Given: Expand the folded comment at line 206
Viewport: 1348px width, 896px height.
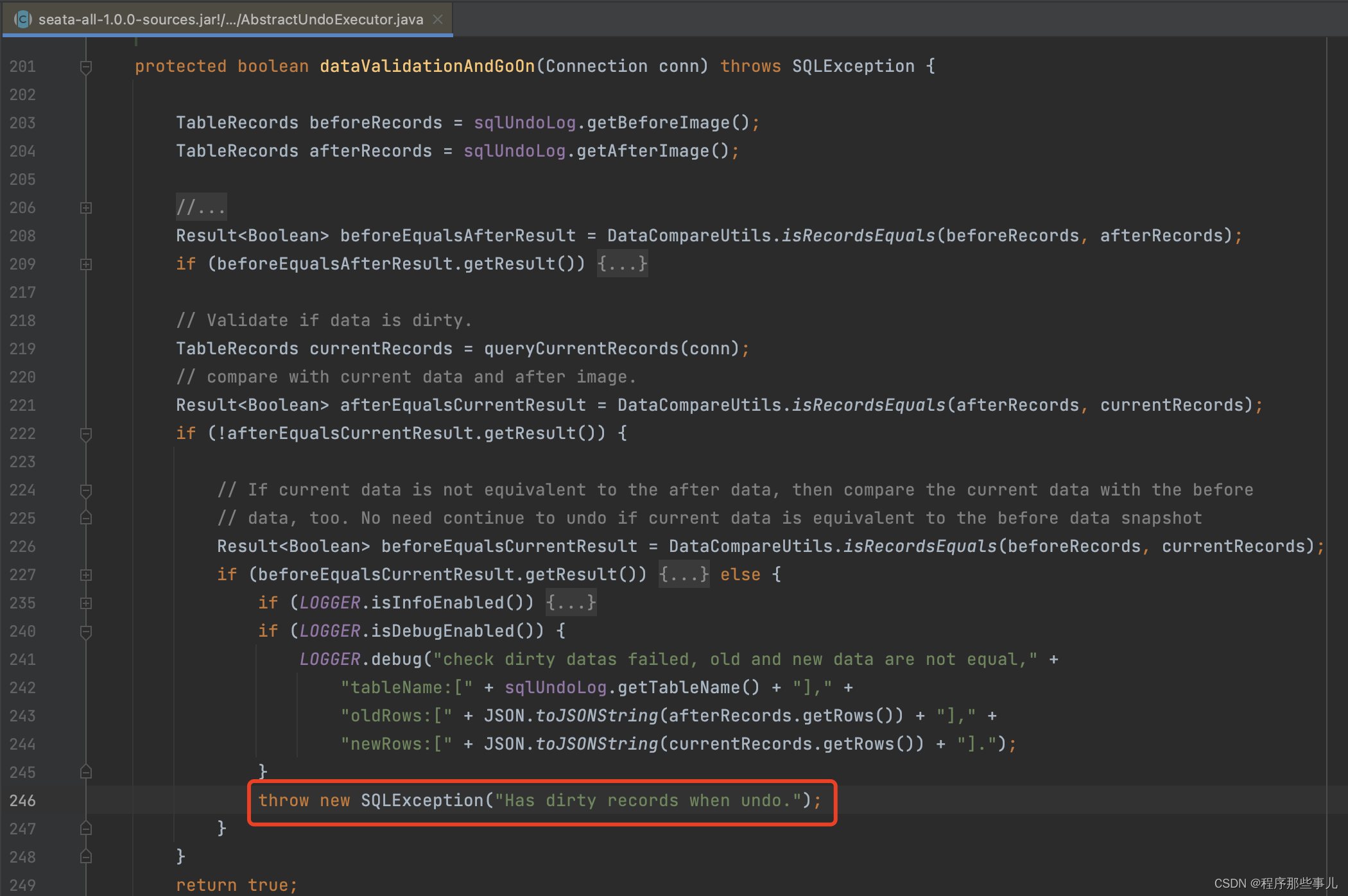Looking at the screenshot, I should tap(85, 208).
